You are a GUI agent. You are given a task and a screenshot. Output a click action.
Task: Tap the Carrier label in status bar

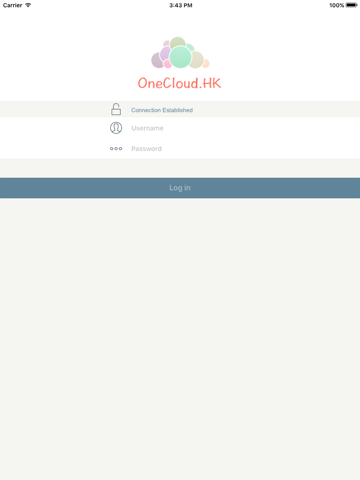[x=12, y=5]
